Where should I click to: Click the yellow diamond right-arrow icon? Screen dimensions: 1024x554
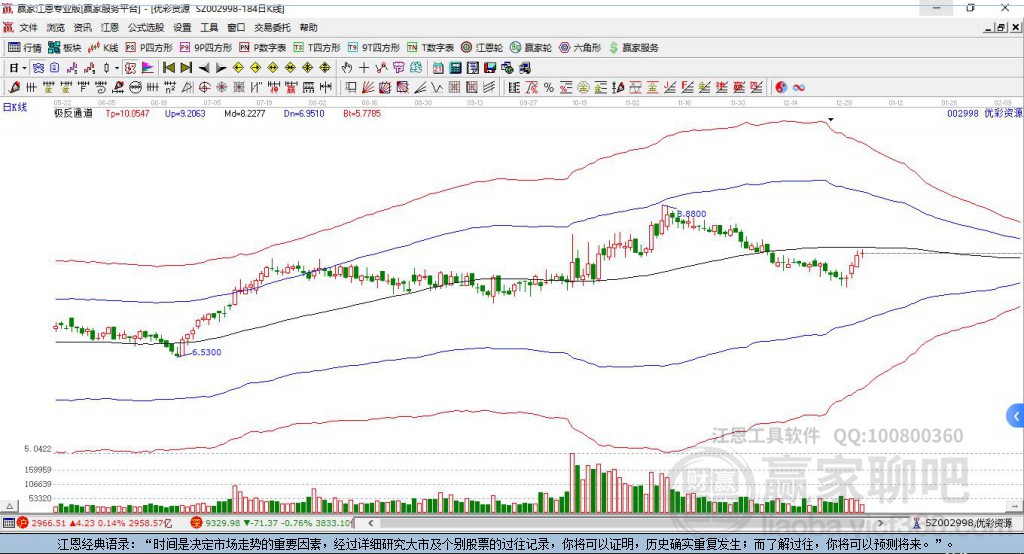[x=255, y=68]
